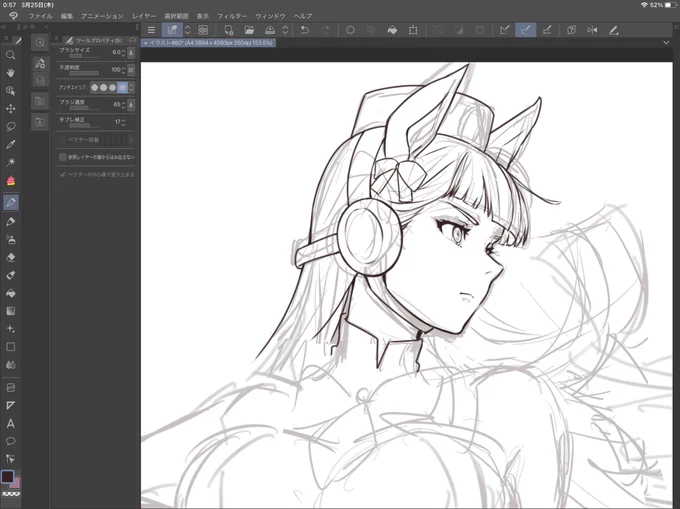Undo the last stroke
Screen dimensions: 680x509
(305, 30)
